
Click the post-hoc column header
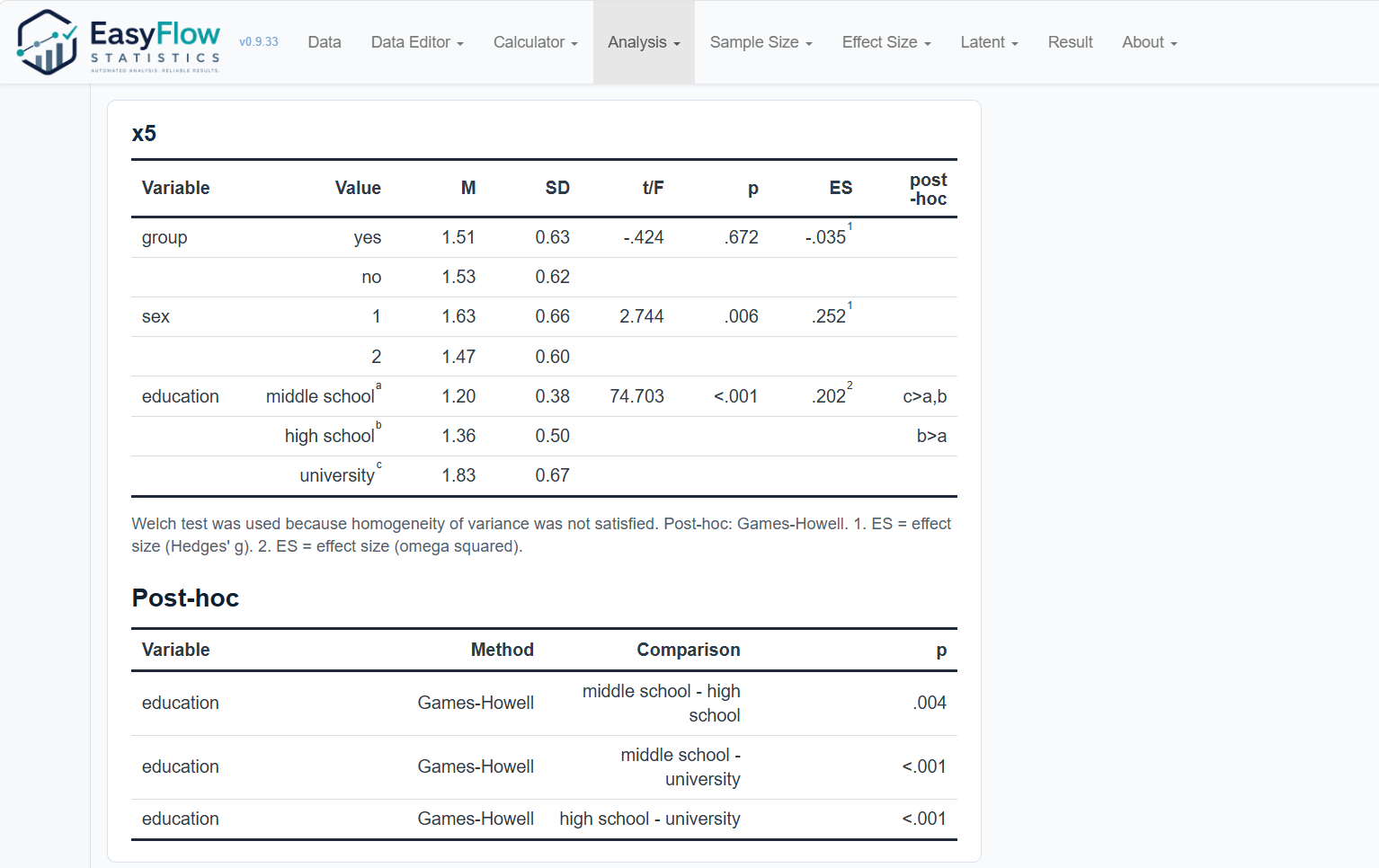tap(928, 190)
